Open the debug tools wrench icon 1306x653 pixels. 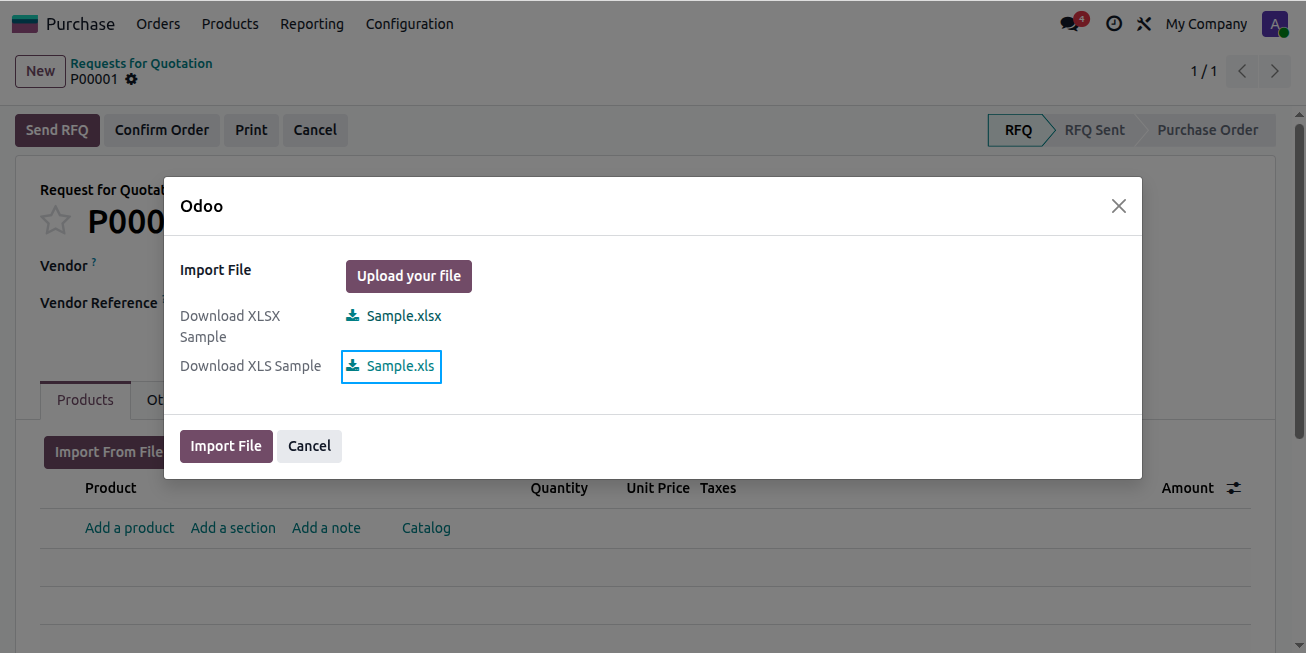point(1144,24)
